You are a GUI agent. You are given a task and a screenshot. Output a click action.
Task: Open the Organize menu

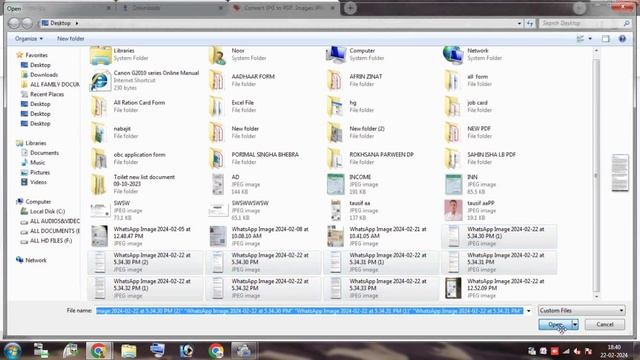29,39
